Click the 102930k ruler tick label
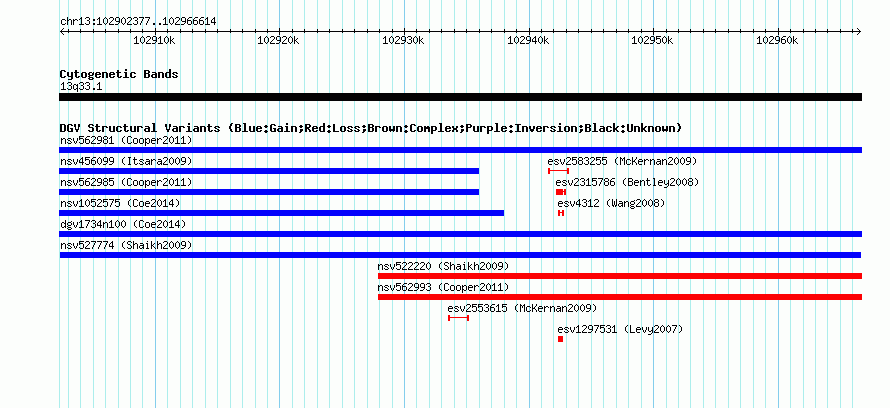The image size is (890, 408). click(x=404, y=40)
